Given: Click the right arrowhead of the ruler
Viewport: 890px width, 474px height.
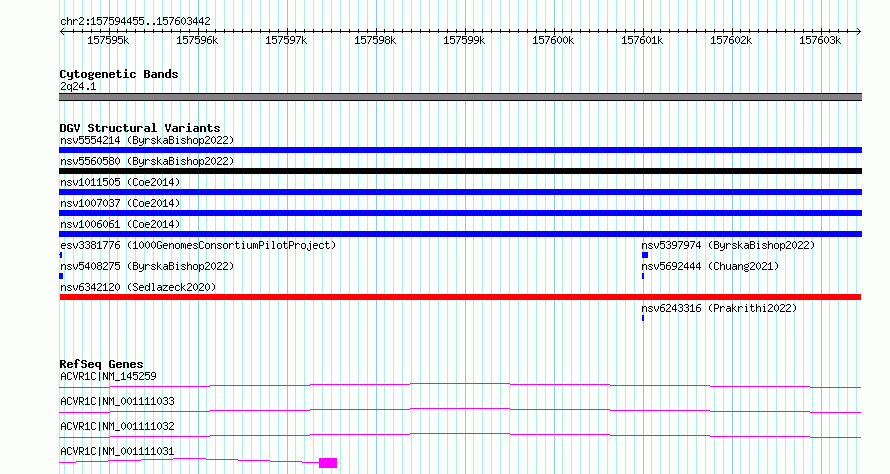Looking at the screenshot, I should [x=859, y=31].
